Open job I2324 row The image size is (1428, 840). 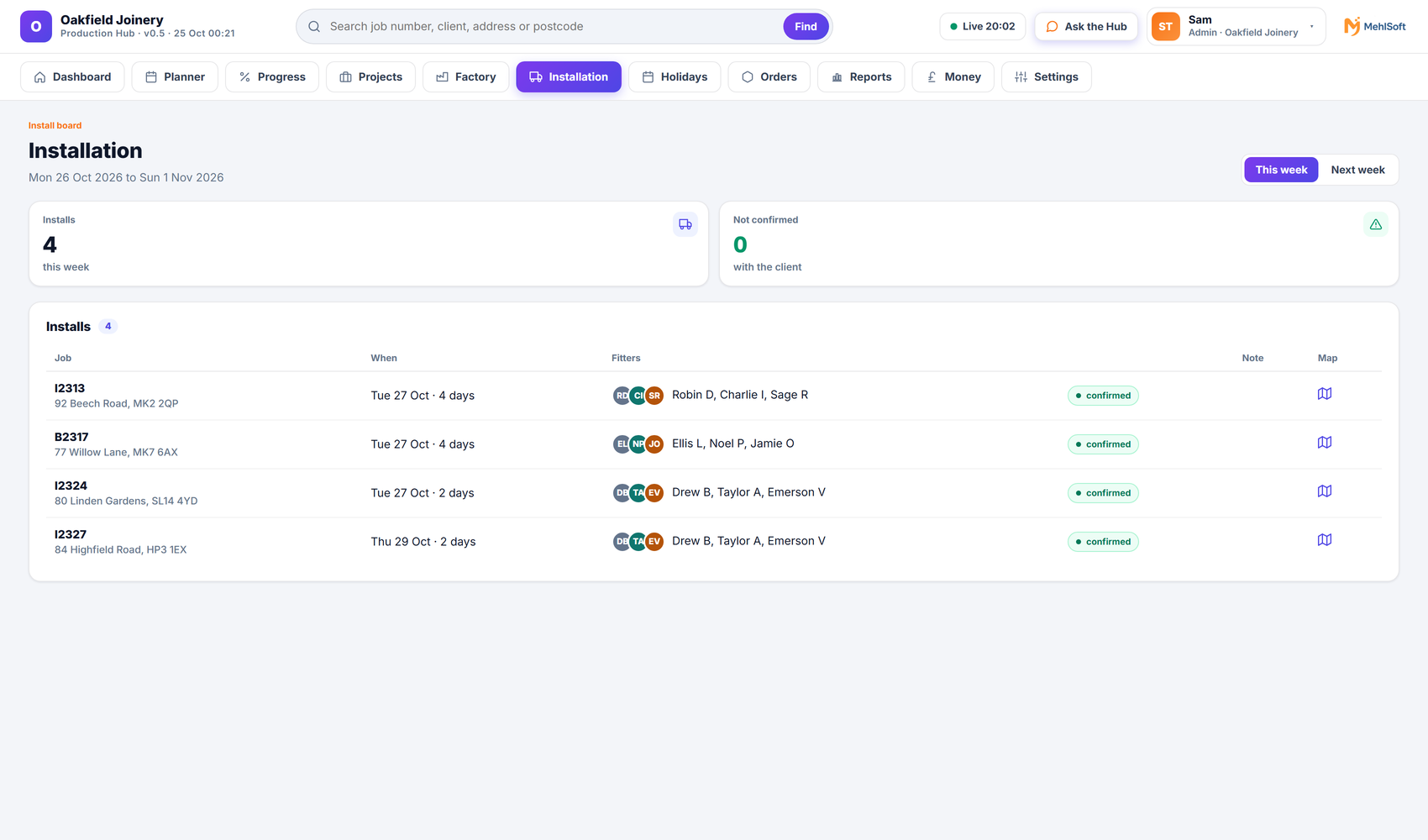coord(714,493)
